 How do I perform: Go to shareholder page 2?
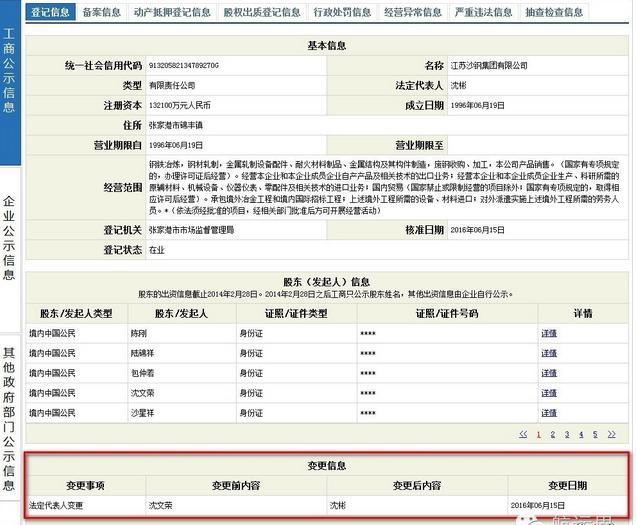[x=553, y=434]
